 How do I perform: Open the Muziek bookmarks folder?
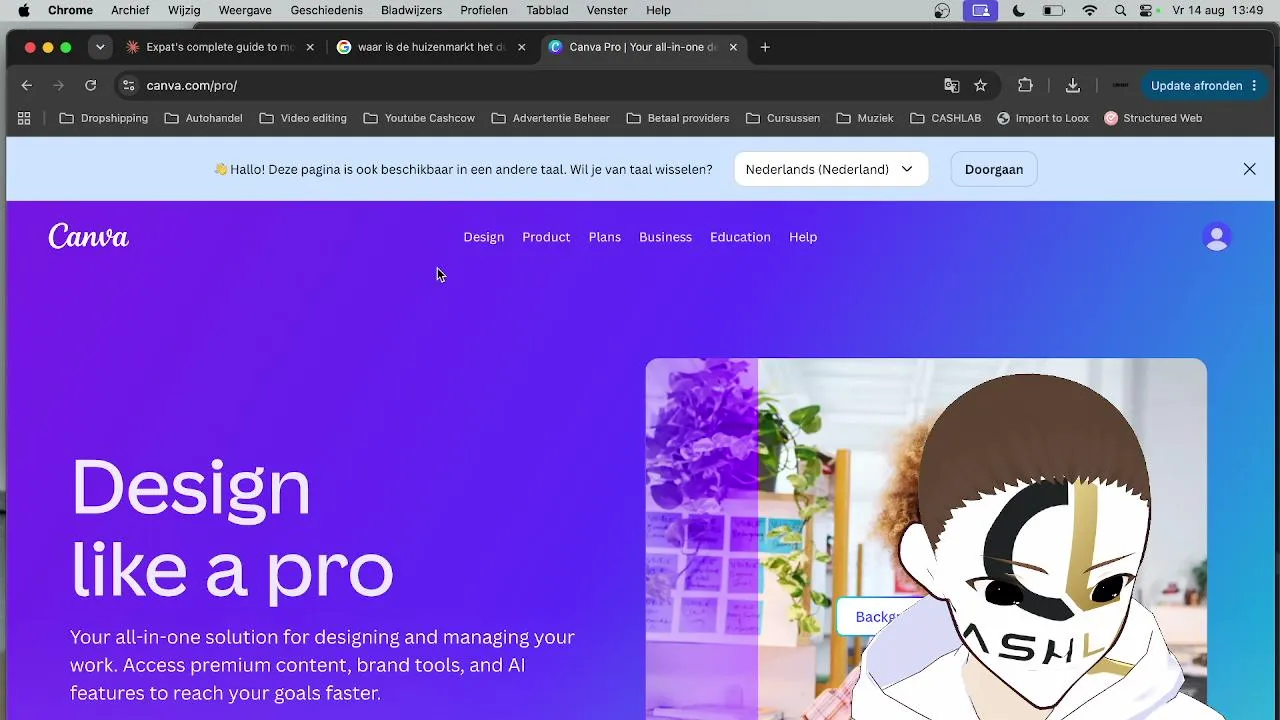pyautogui.click(x=865, y=118)
